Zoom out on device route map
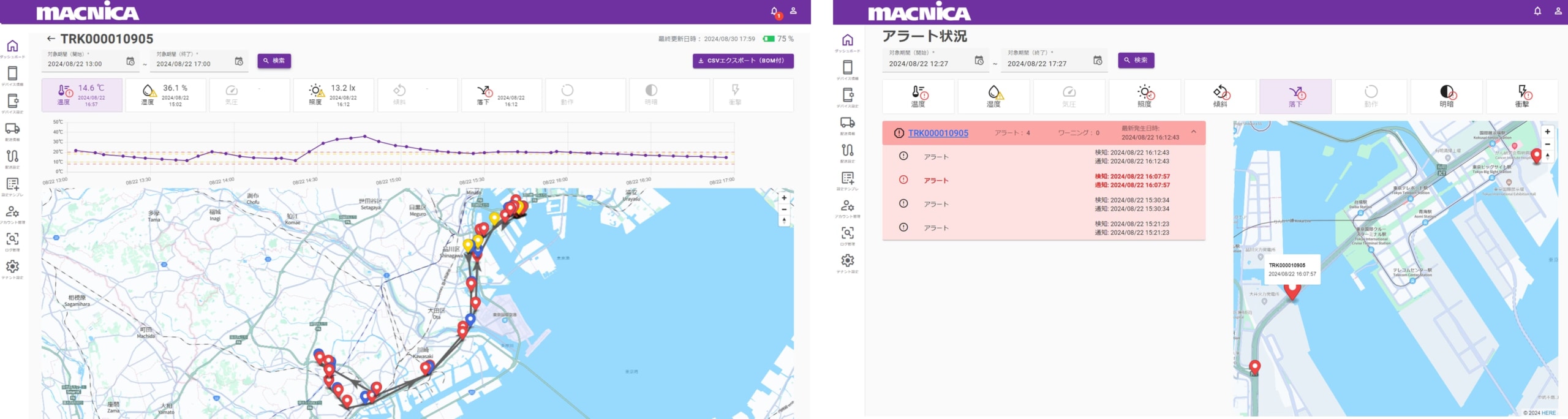 [784, 209]
